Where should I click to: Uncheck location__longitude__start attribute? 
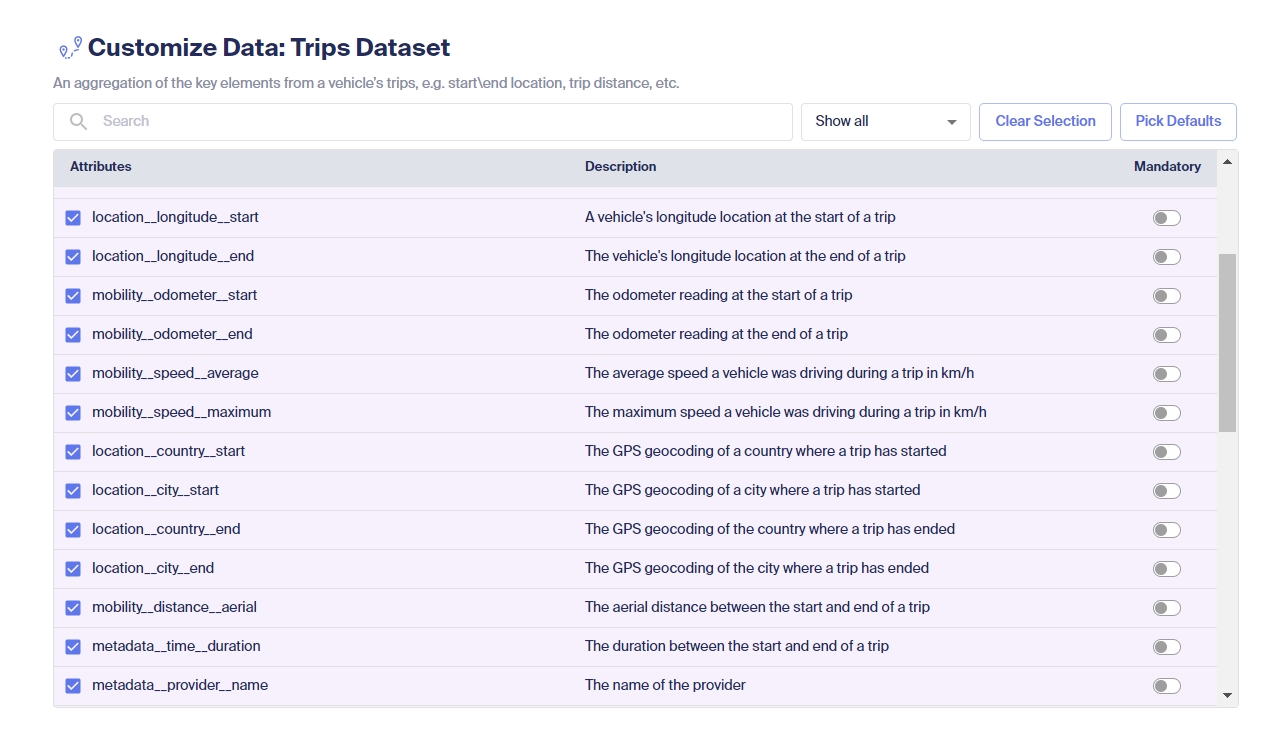[73, 218]
